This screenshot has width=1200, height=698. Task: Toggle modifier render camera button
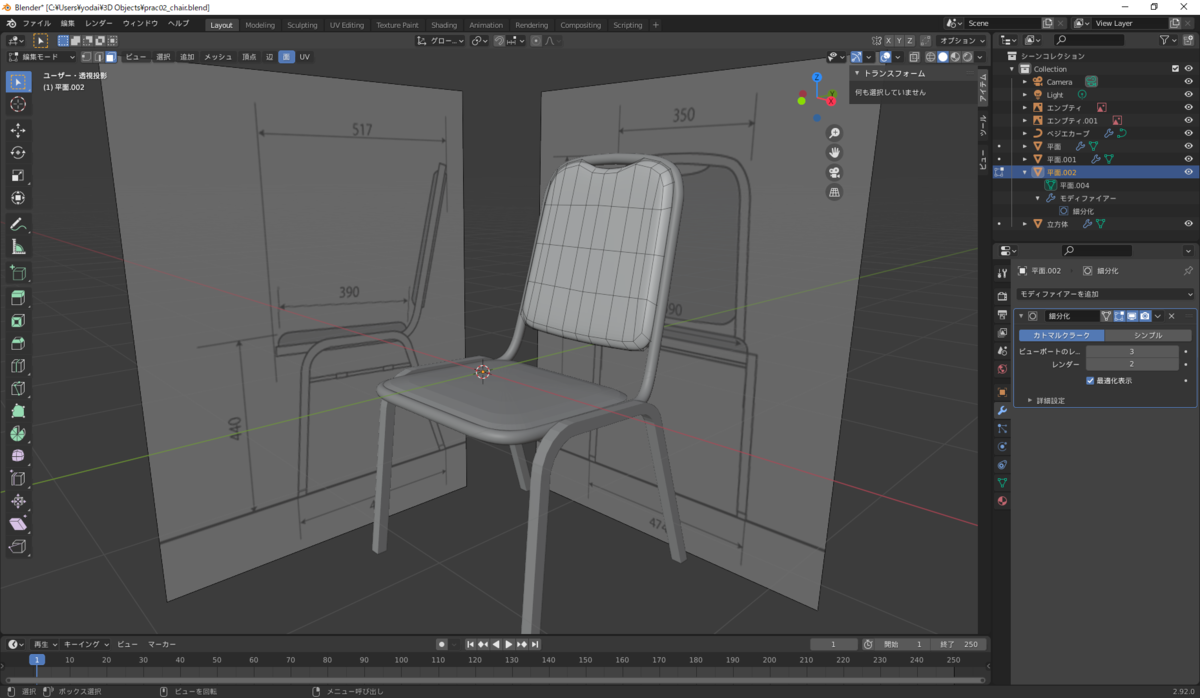1145,316
